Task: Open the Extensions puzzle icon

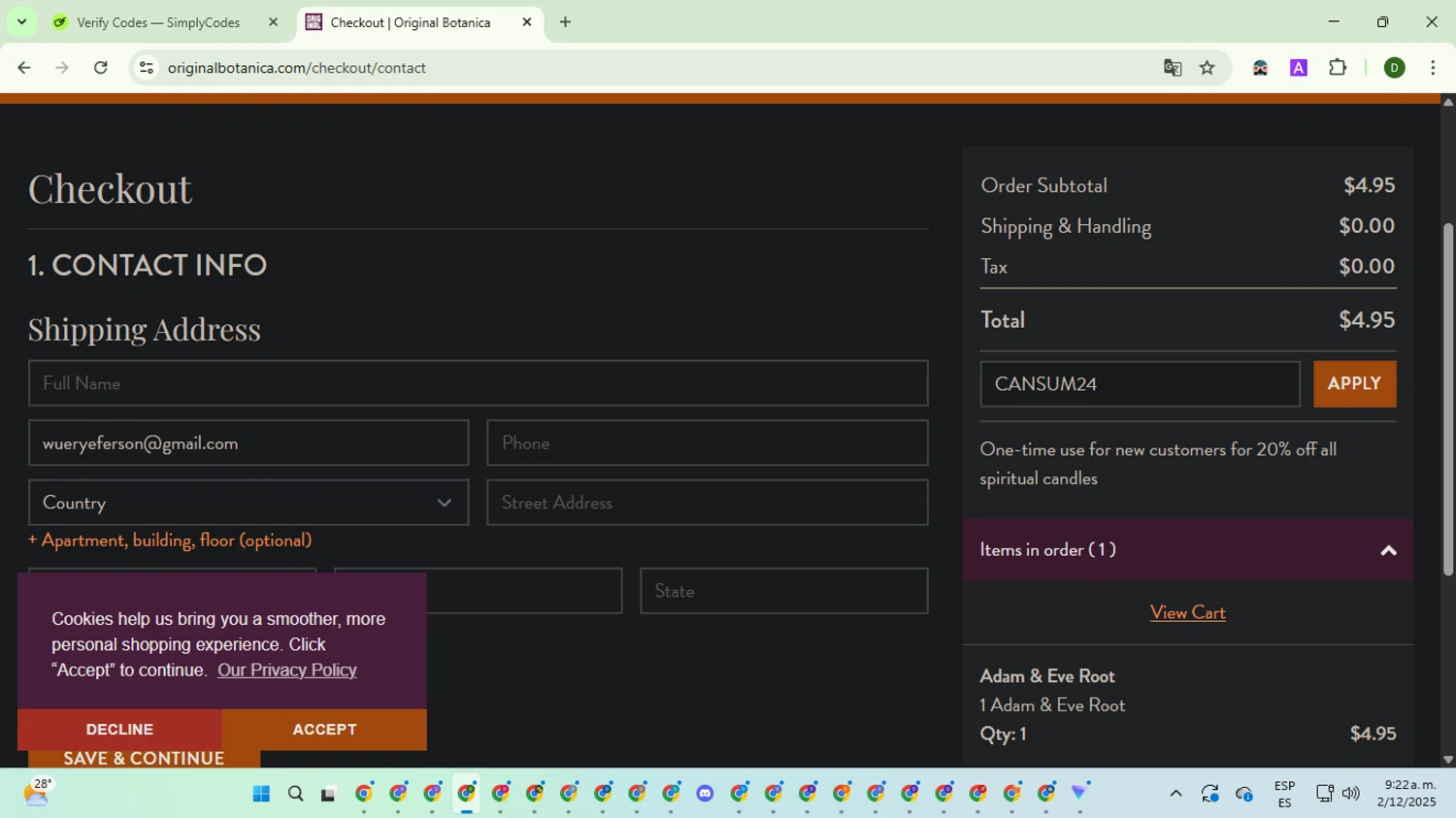Action: (x=1338, y=68)
